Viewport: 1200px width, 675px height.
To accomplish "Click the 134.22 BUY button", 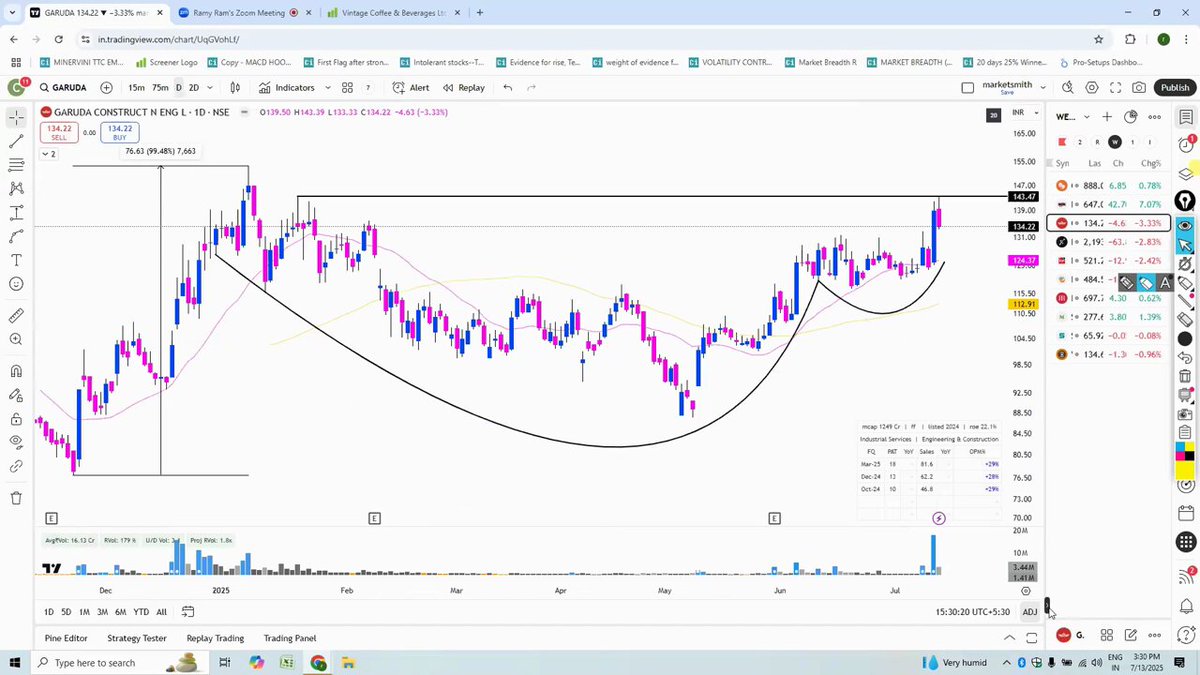I will pos(120,132).
